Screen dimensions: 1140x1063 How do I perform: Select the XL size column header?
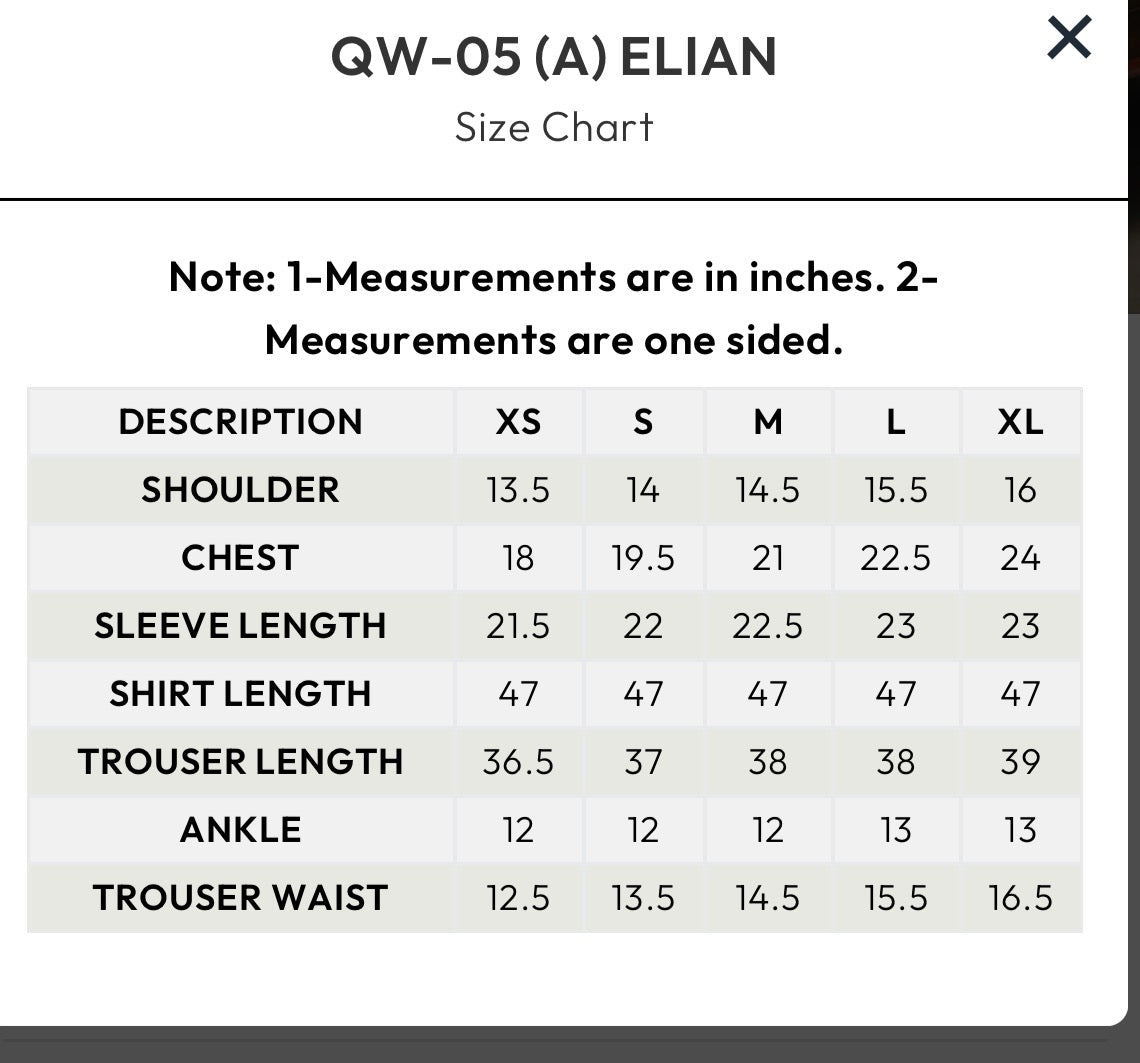click(1020, 422)
